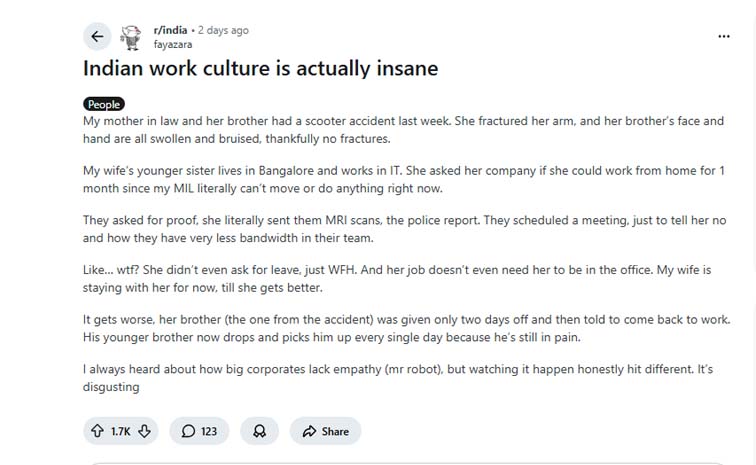The image size is (756, 465).
Task: Click the post title about Indian work culture
Action: pyautogui.click(x=260, y=70)
